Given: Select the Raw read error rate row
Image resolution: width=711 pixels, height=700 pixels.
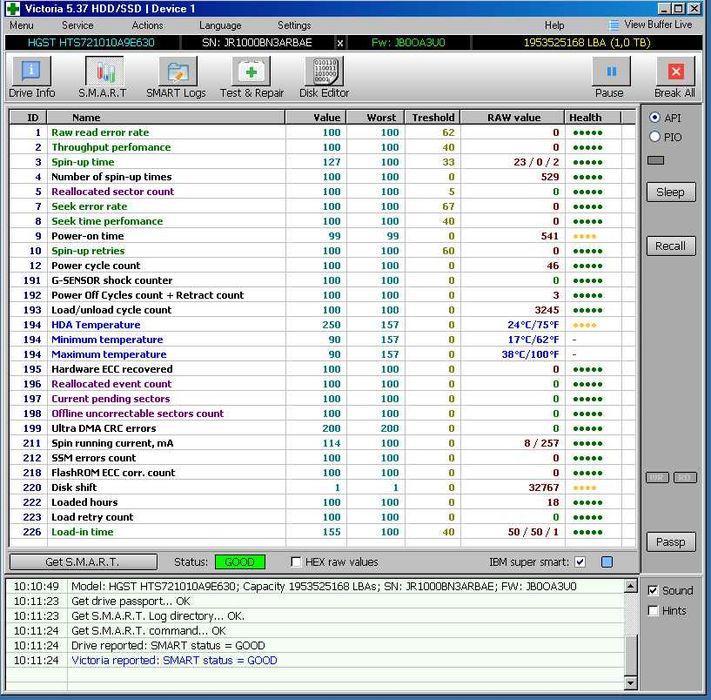Looking at the screenshot, I should click(322, 132).
